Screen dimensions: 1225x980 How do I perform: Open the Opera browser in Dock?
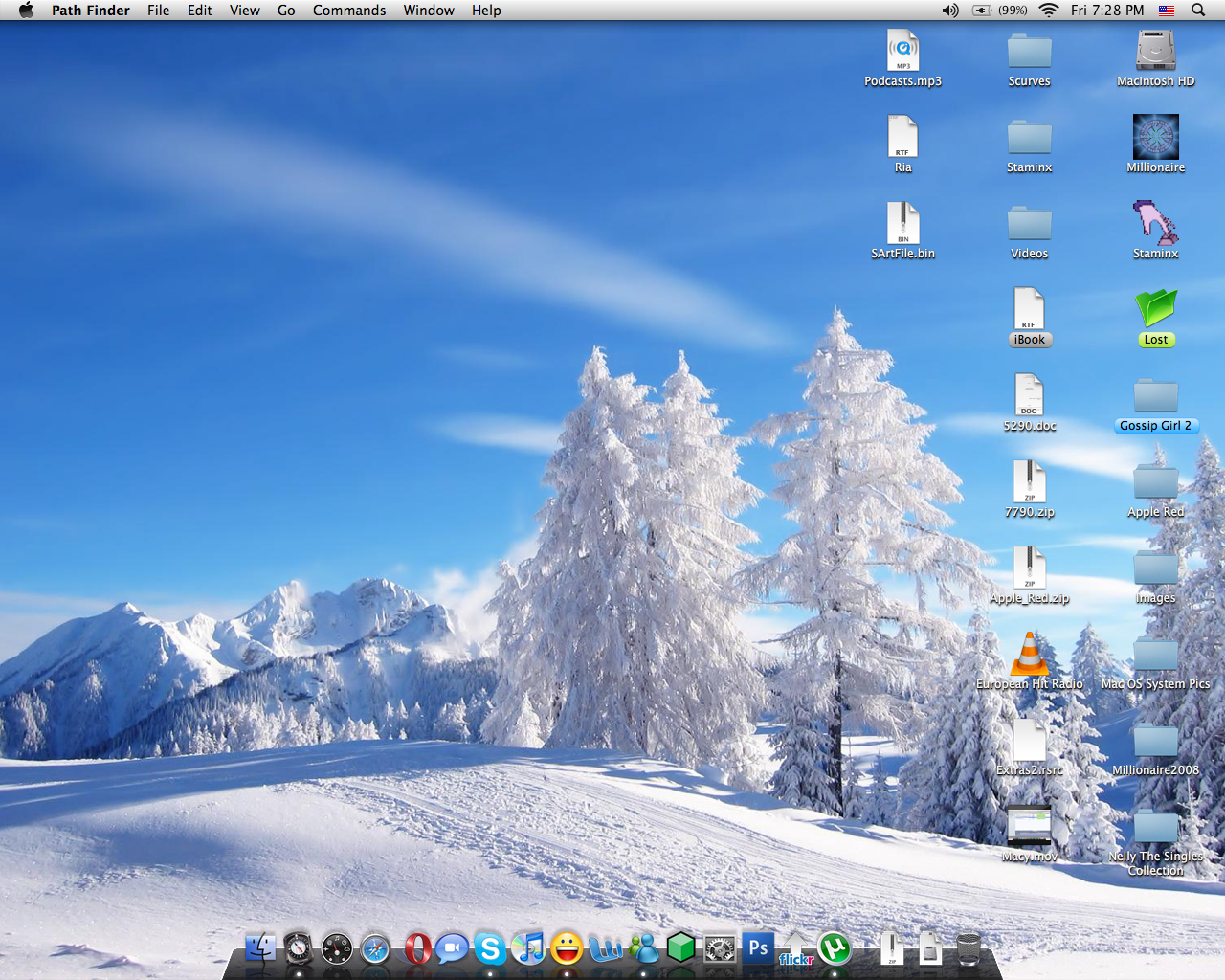coord(417,948)
